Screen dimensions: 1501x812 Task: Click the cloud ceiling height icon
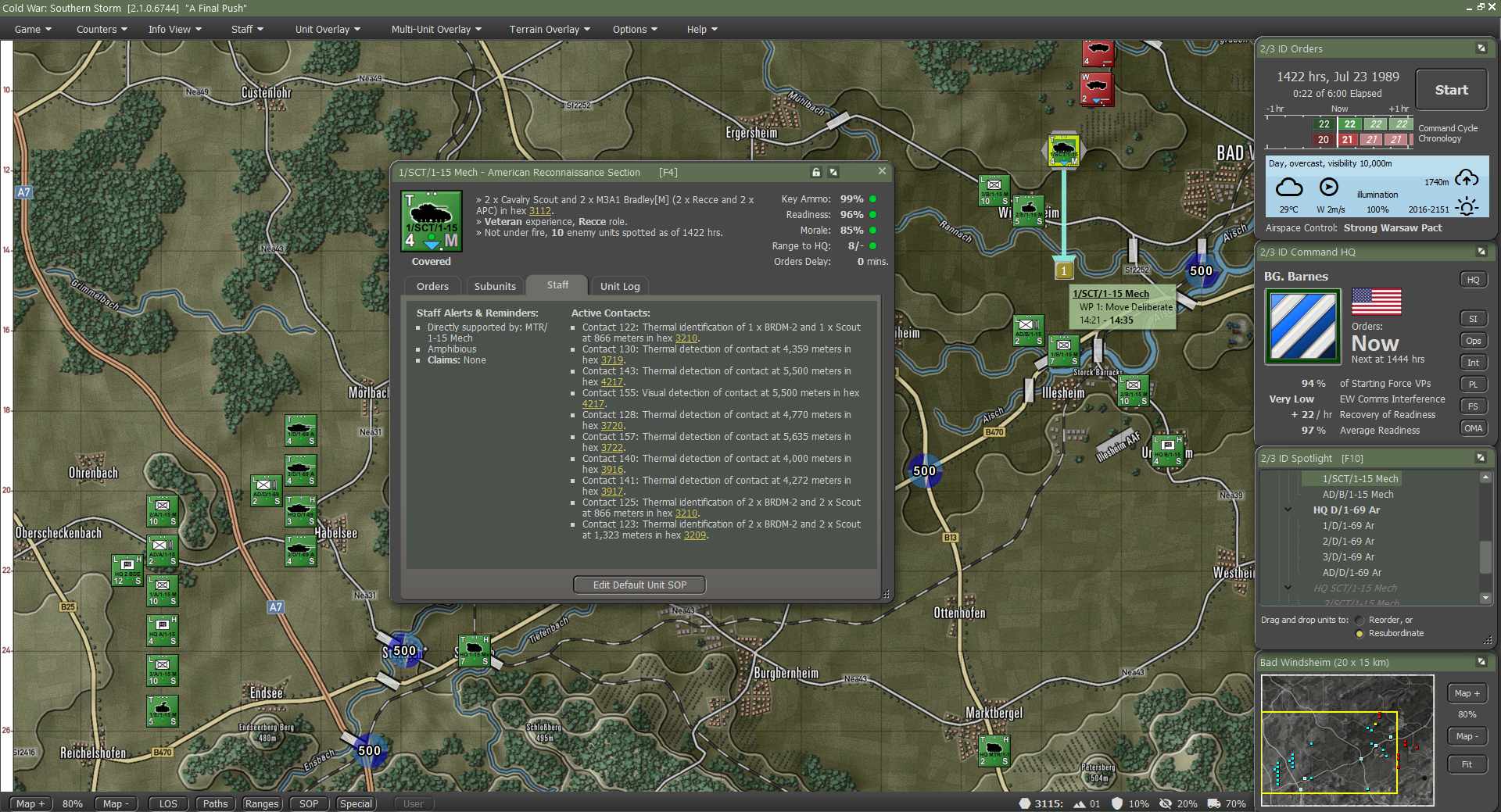1467,177
